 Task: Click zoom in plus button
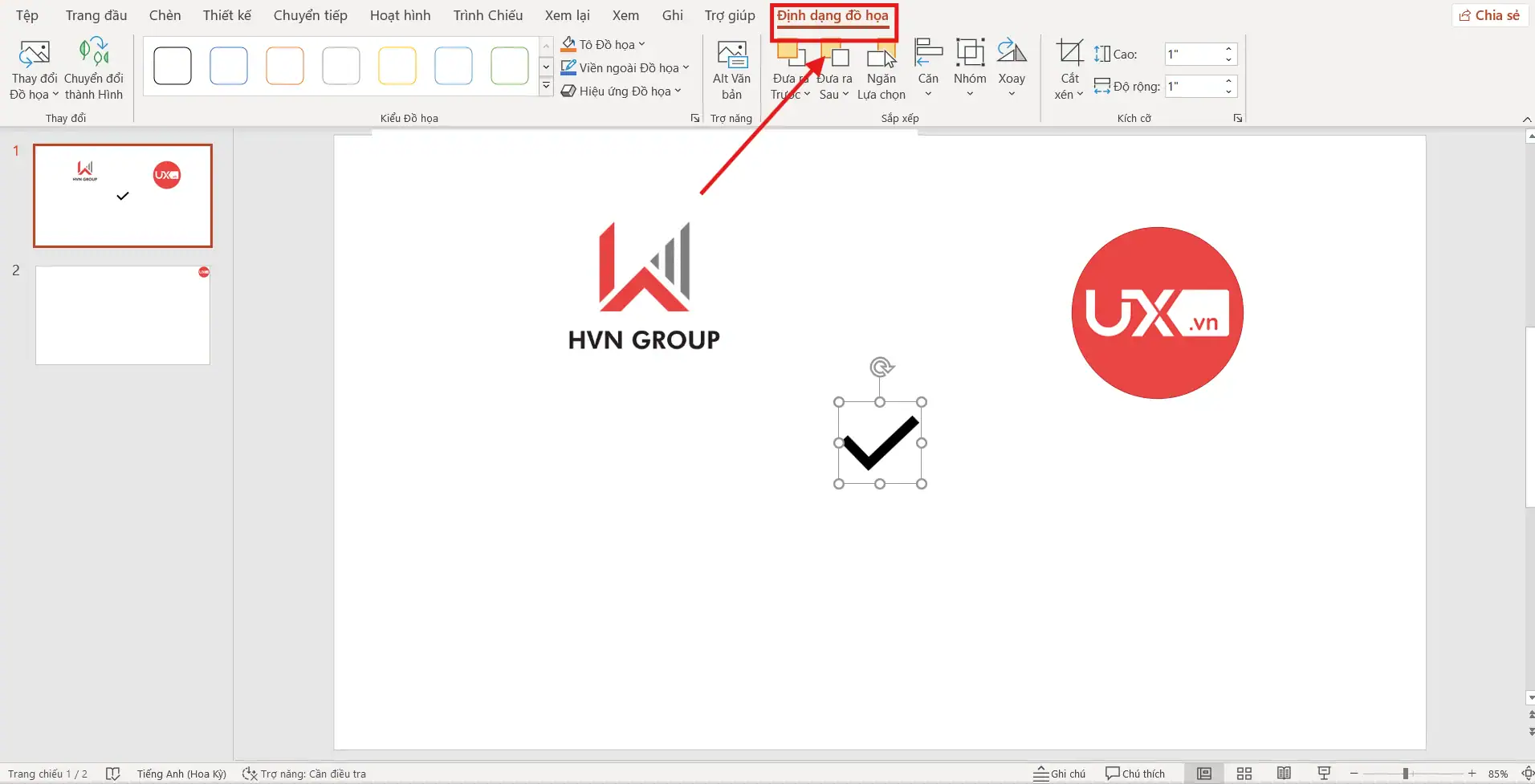(1472, 774)
